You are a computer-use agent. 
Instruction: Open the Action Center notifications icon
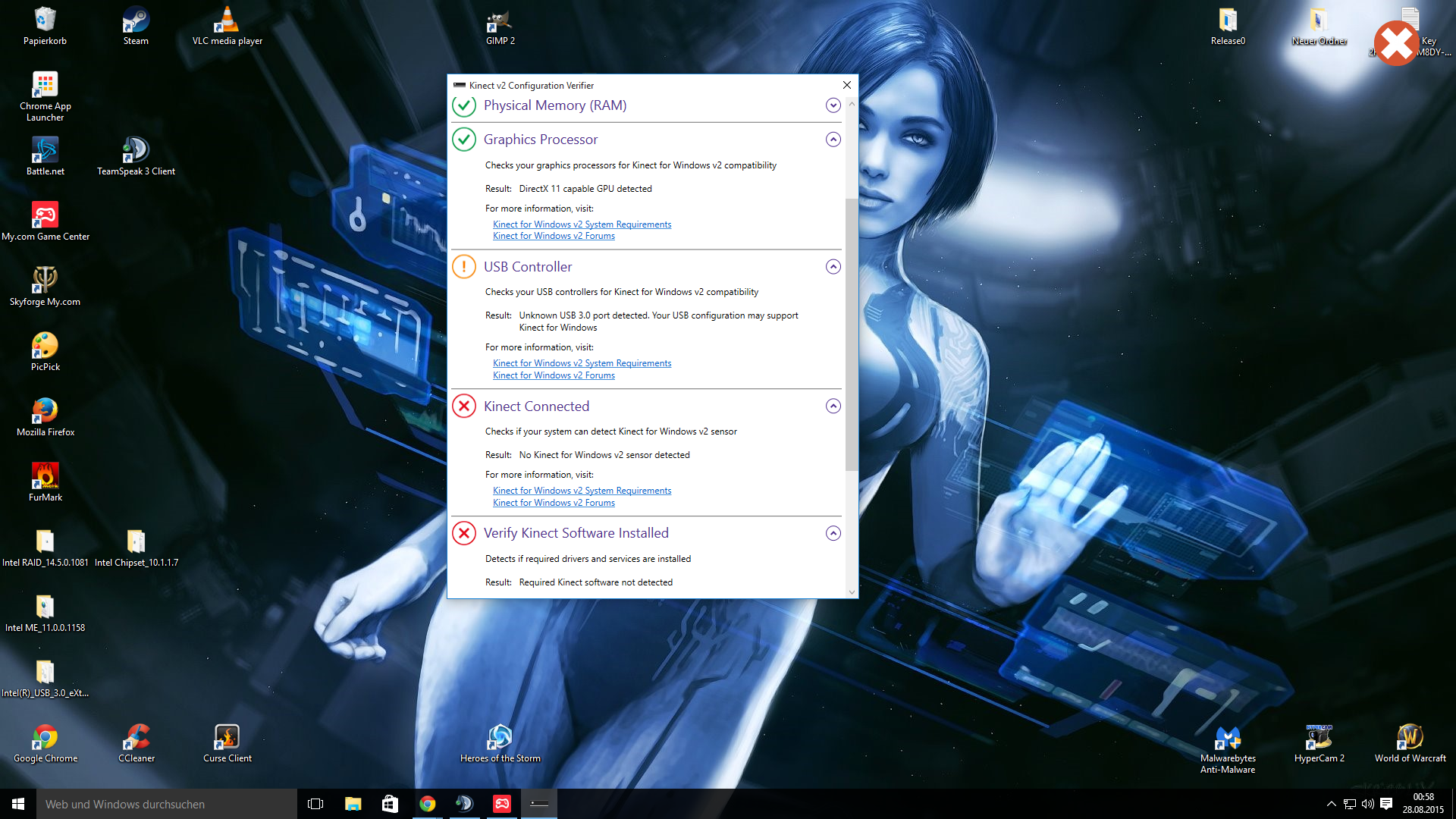pos(1386,804)
